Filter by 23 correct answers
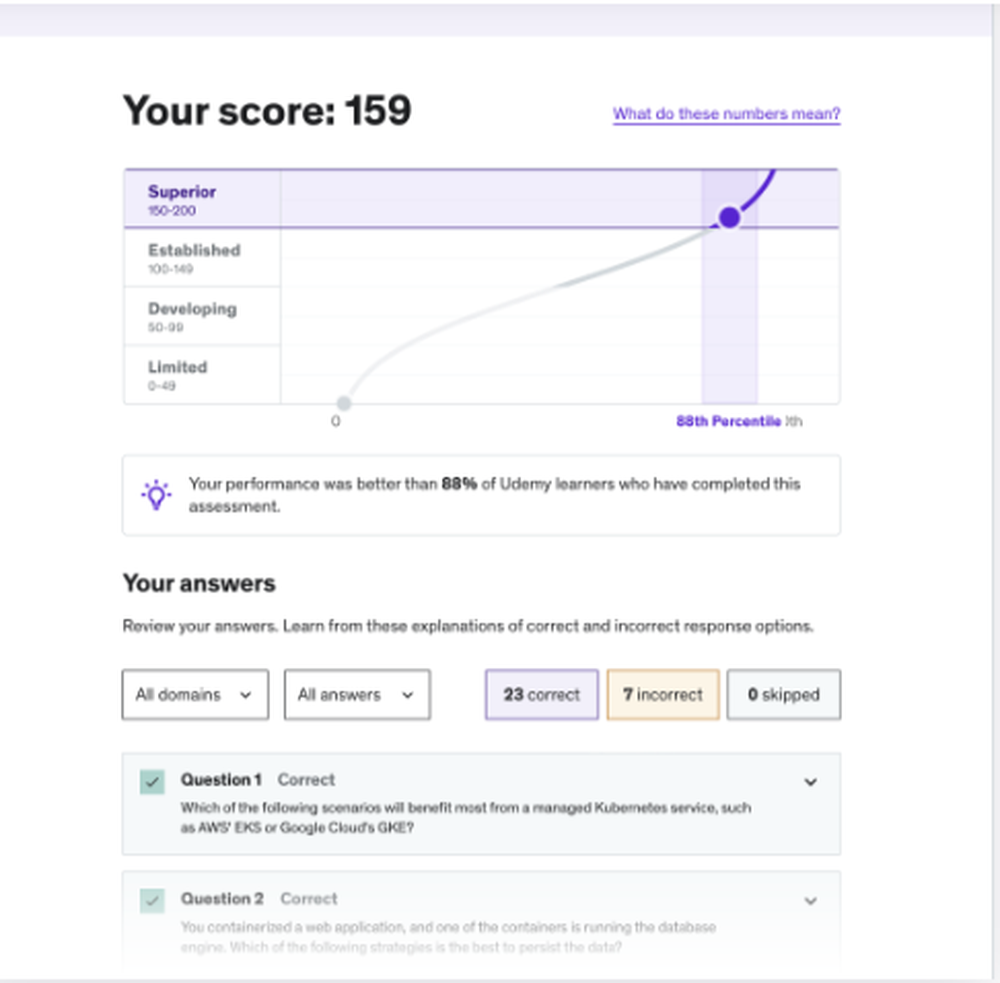Image resolution: width=1000 pixels, height=983 pixels. click(541, 694)
